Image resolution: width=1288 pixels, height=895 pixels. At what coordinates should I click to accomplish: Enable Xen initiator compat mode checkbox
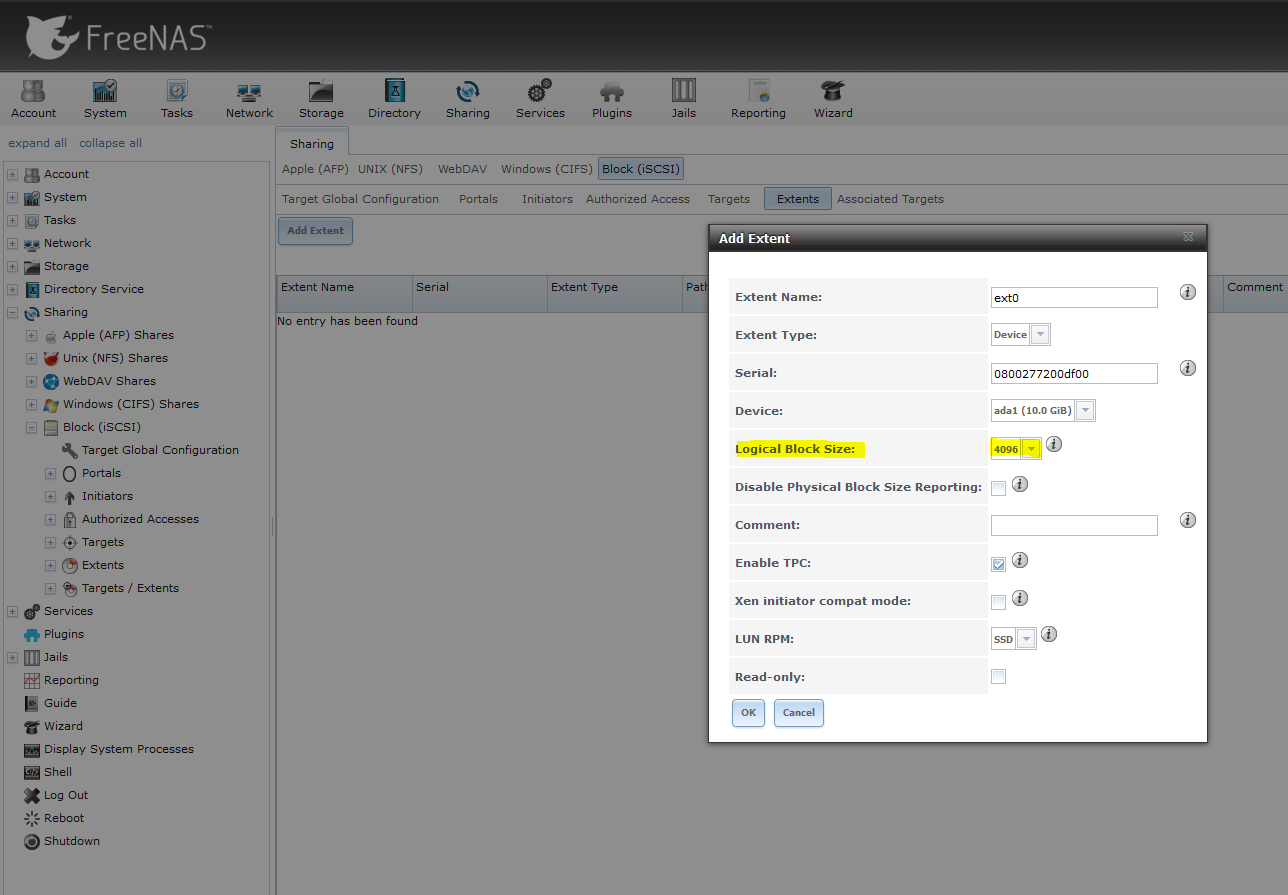[998, 602]
